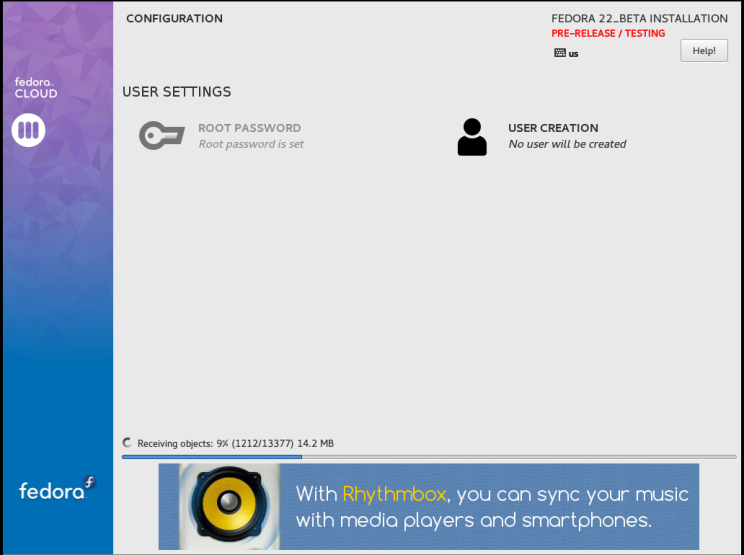Click the "fedora CLOUD" sidebar text

click(x=36, y=88)
